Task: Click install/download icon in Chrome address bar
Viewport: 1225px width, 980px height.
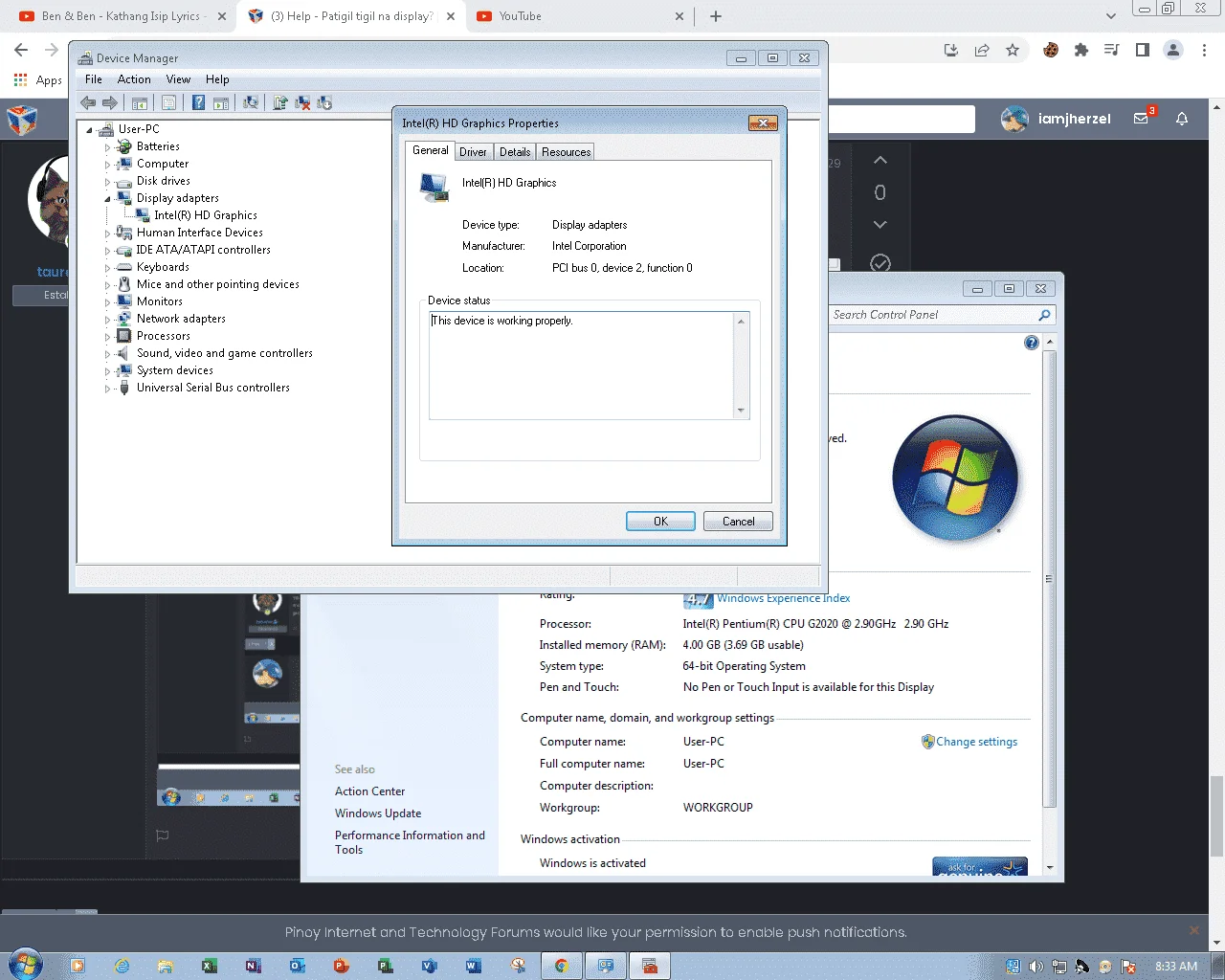Action: pyautogui.click(x=951, y=50)
